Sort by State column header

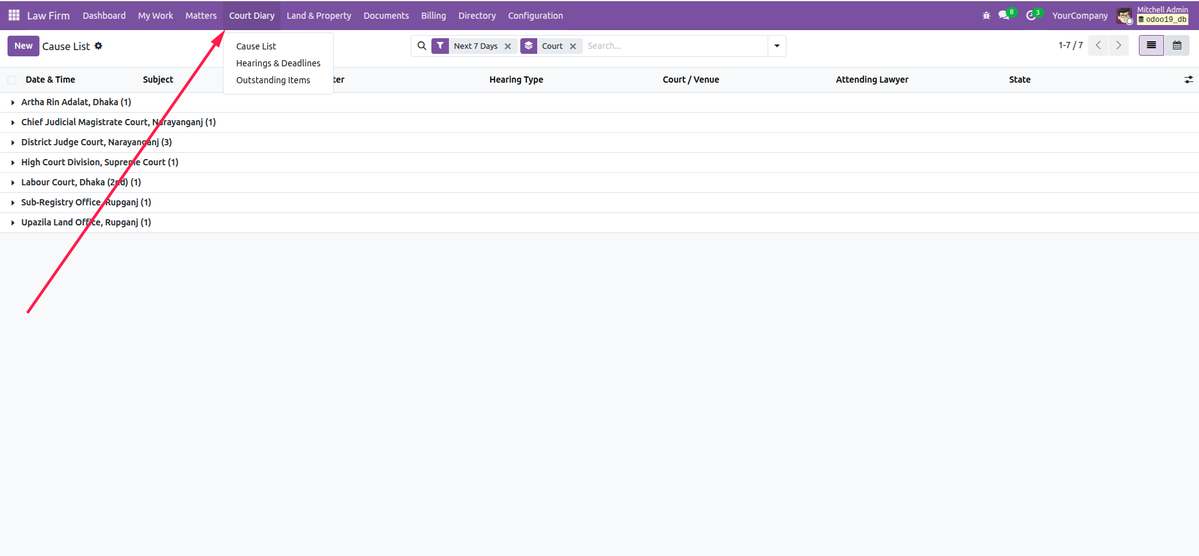pos(1019,80)
